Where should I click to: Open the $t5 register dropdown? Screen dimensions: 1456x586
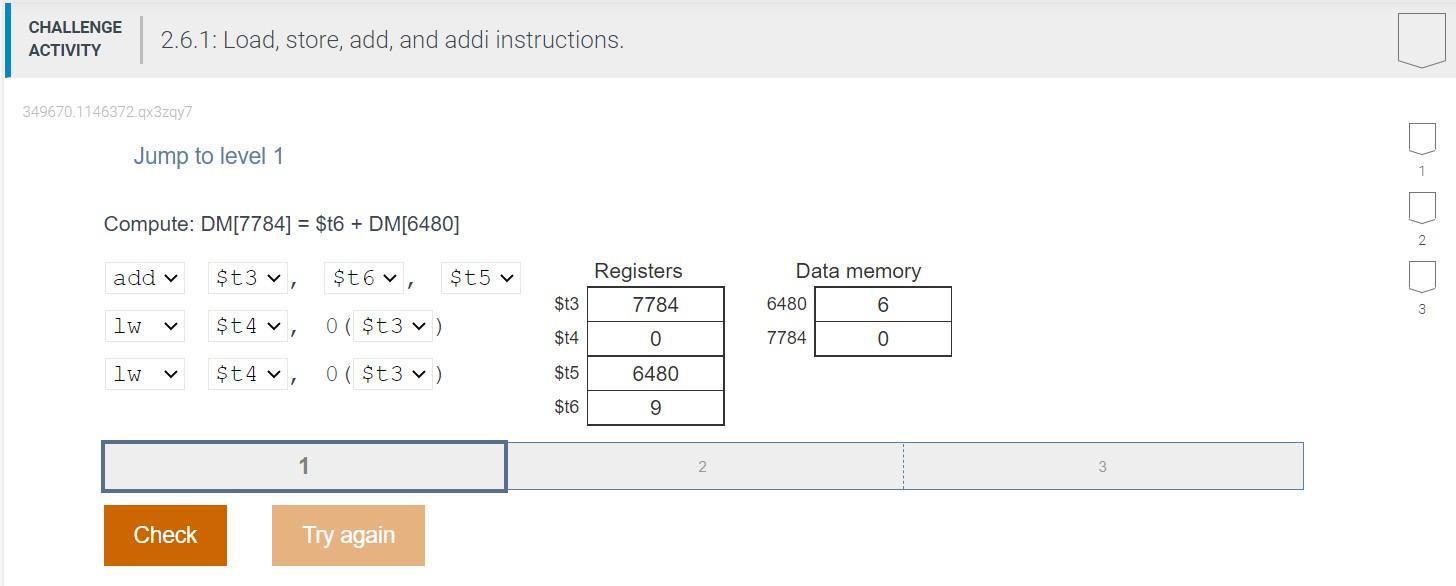click(480, 277)
